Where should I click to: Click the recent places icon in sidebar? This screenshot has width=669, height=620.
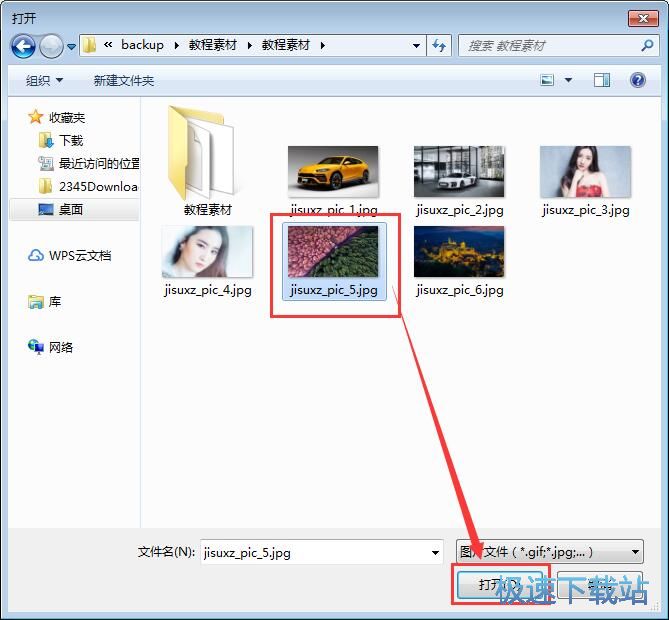coord(46,163)
